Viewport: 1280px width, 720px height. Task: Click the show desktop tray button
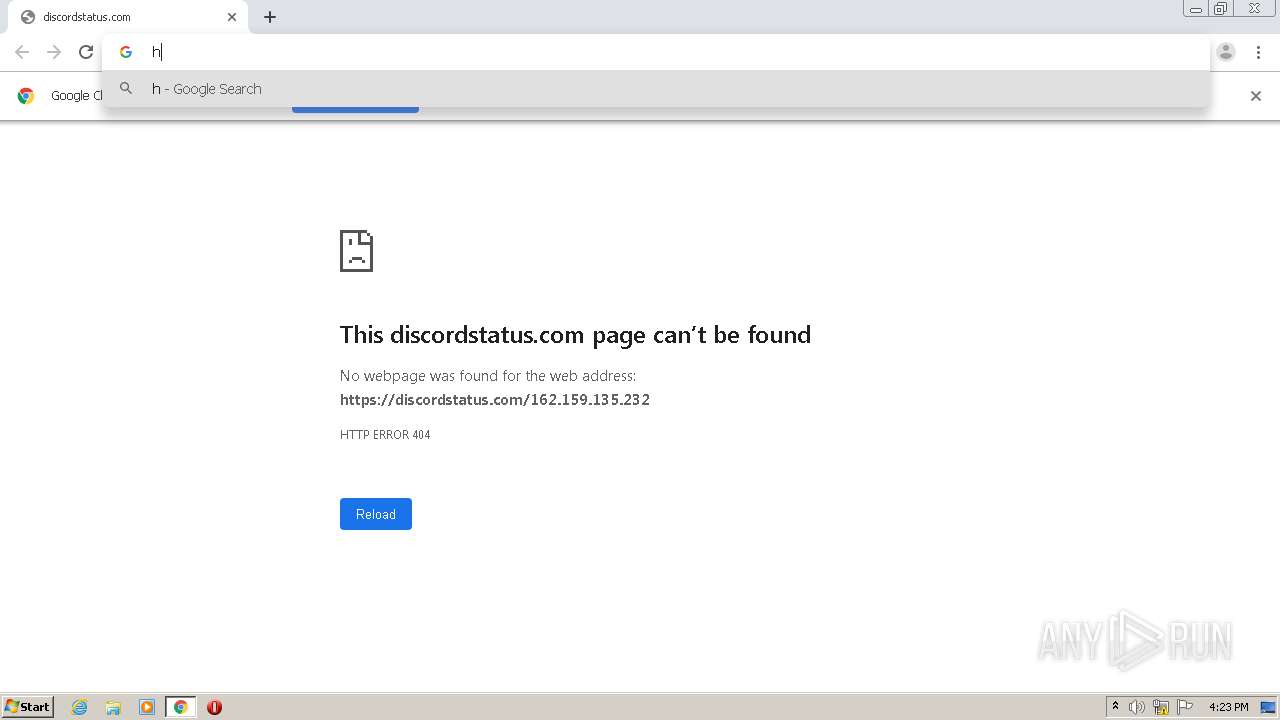pos(1268,707)
